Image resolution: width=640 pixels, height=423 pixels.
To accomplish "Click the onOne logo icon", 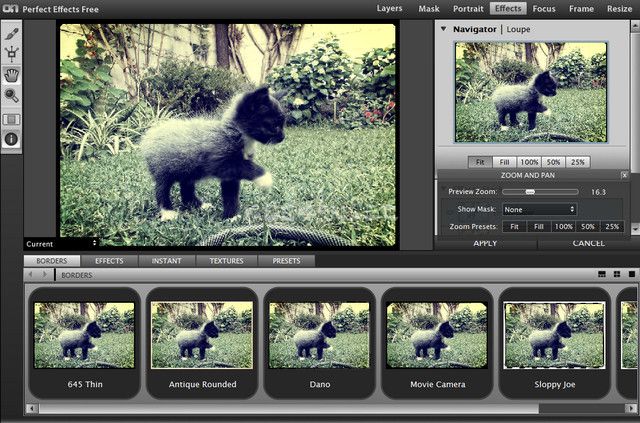I will click(x=10, y=7).
